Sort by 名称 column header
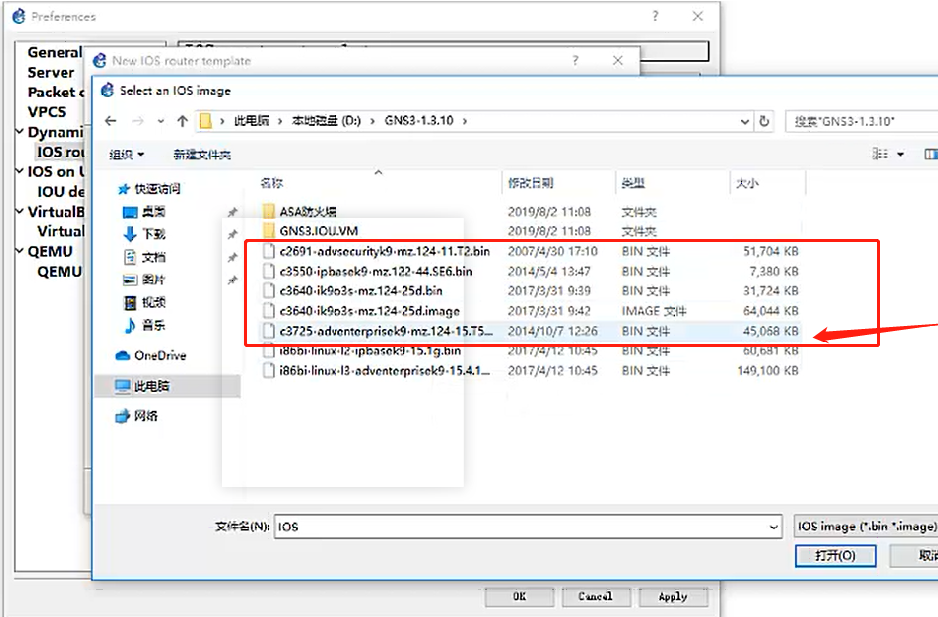This screenshot has height=617, width=938. point(272,183)
